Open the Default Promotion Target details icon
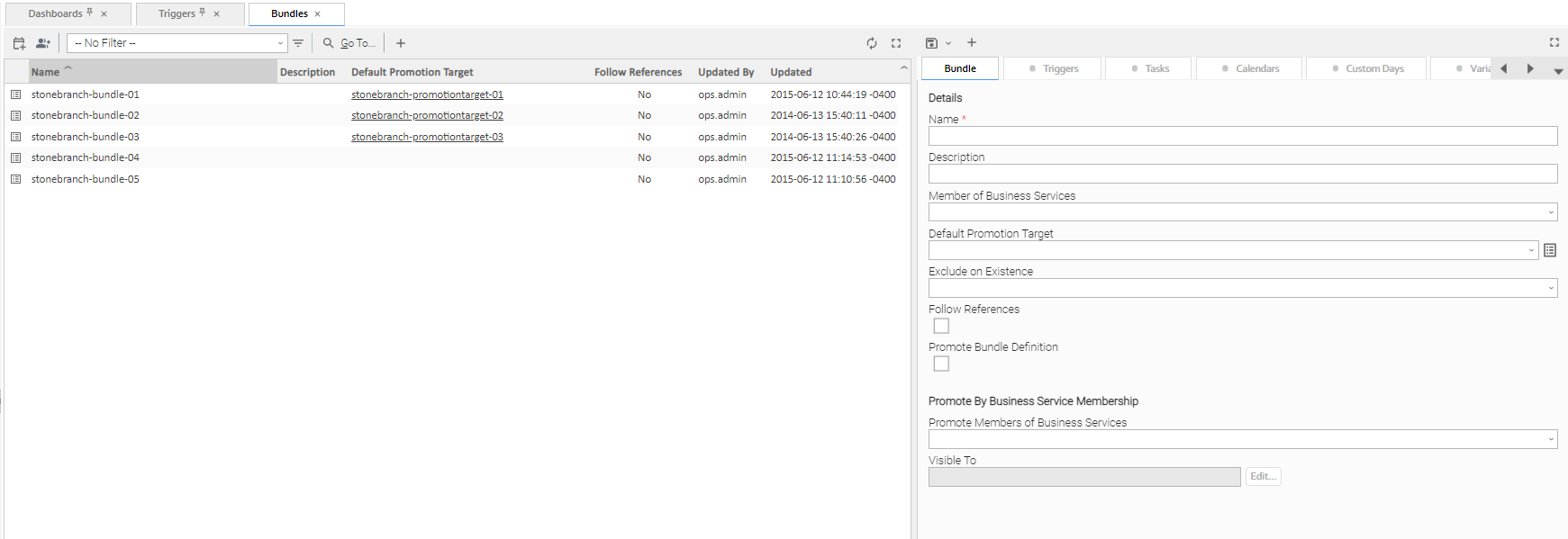This screenshot has height=539, width=1568. tap(1549, 250)
